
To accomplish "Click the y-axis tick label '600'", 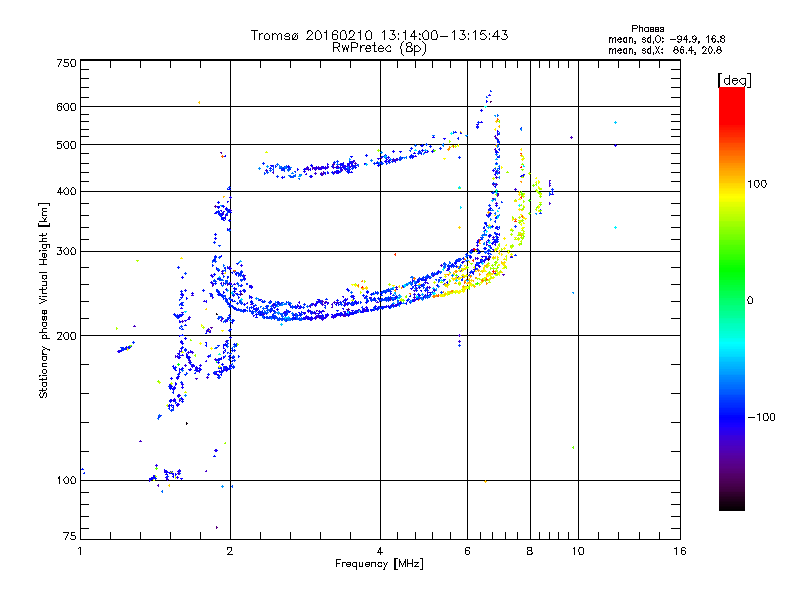I will tap(67, 107).
